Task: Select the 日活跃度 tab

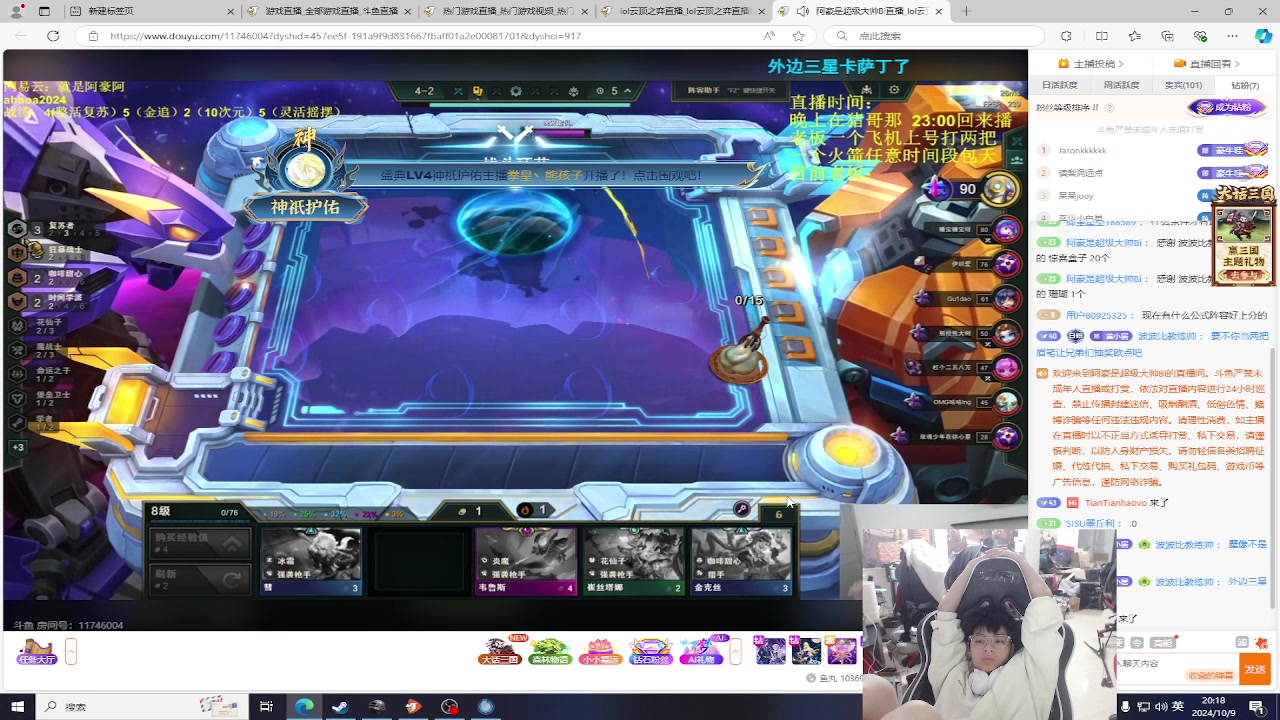Action: click(1059, 86)
